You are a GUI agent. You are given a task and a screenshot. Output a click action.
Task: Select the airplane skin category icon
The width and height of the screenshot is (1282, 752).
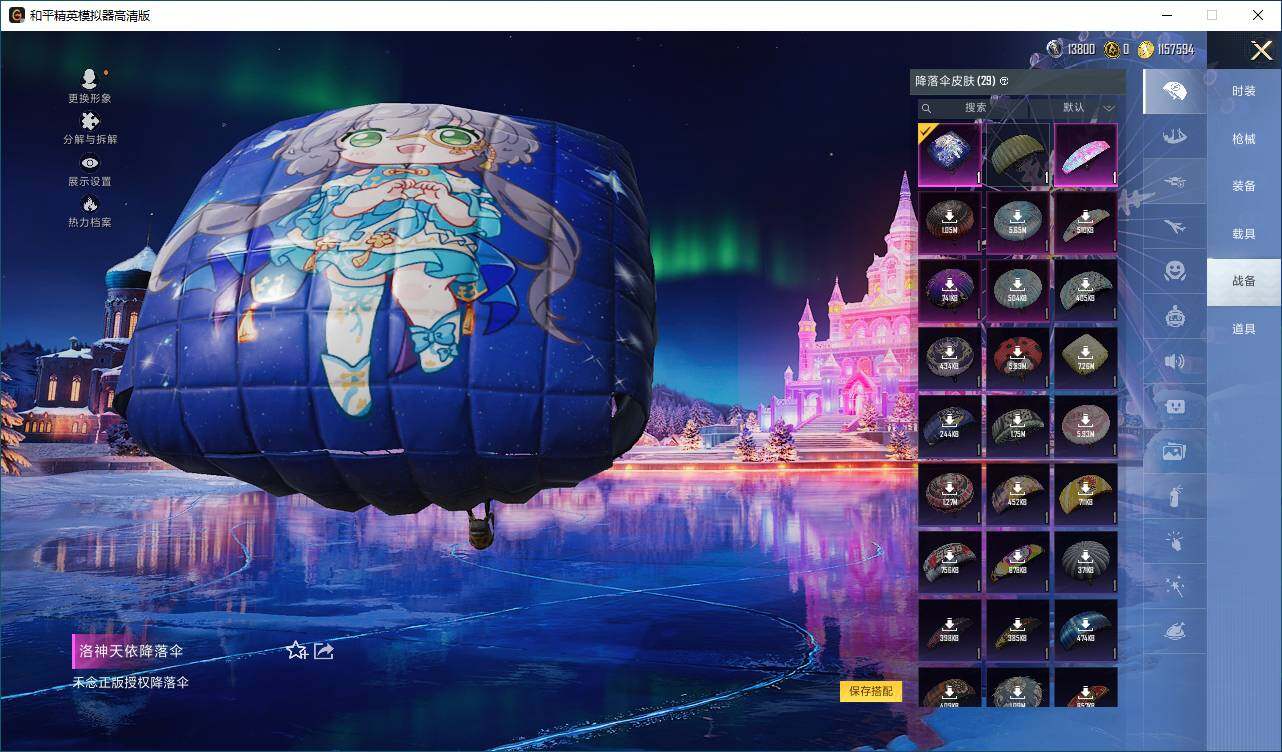1175,227
